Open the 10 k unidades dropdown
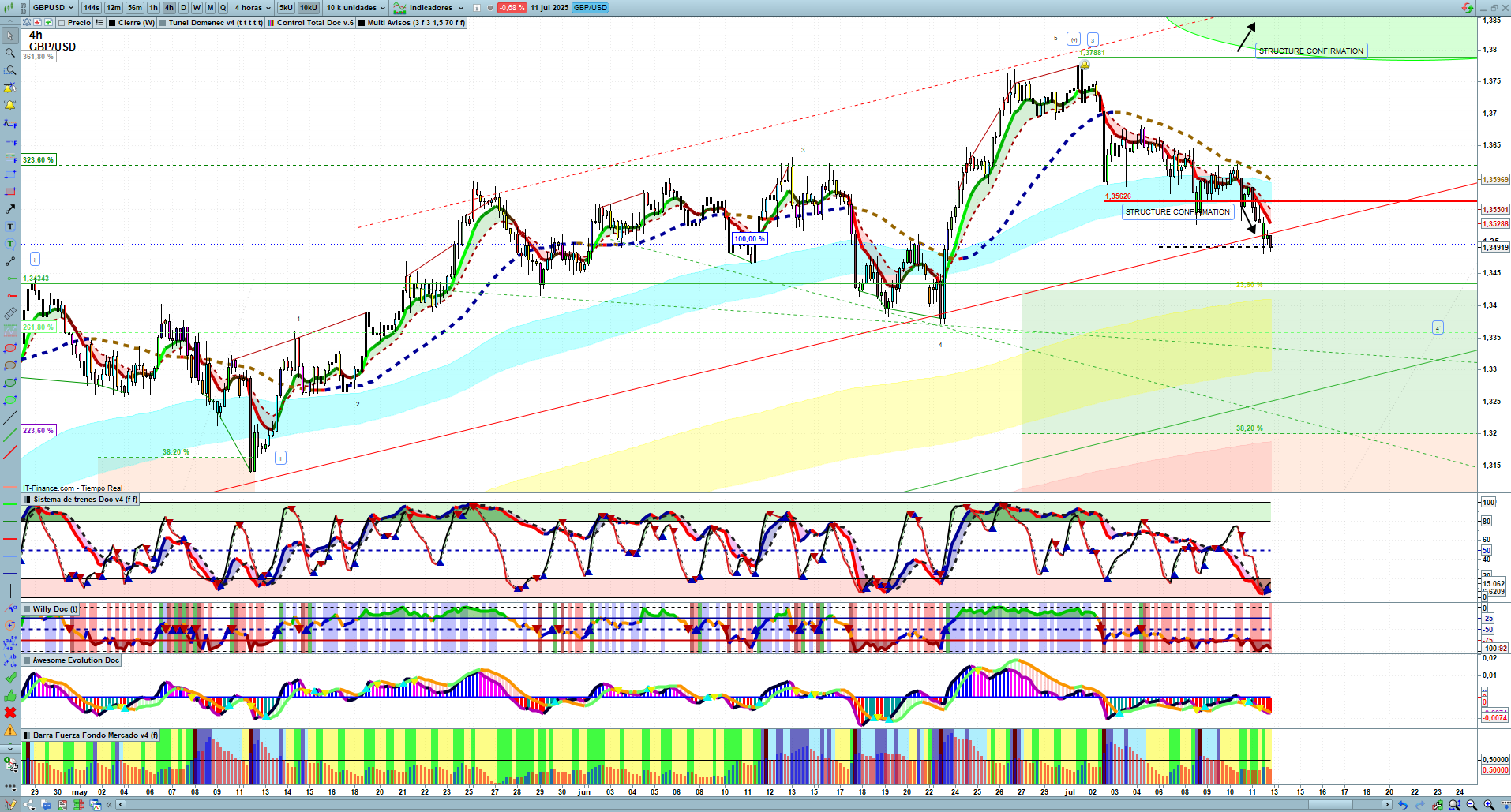 click(x=356, y=8)
